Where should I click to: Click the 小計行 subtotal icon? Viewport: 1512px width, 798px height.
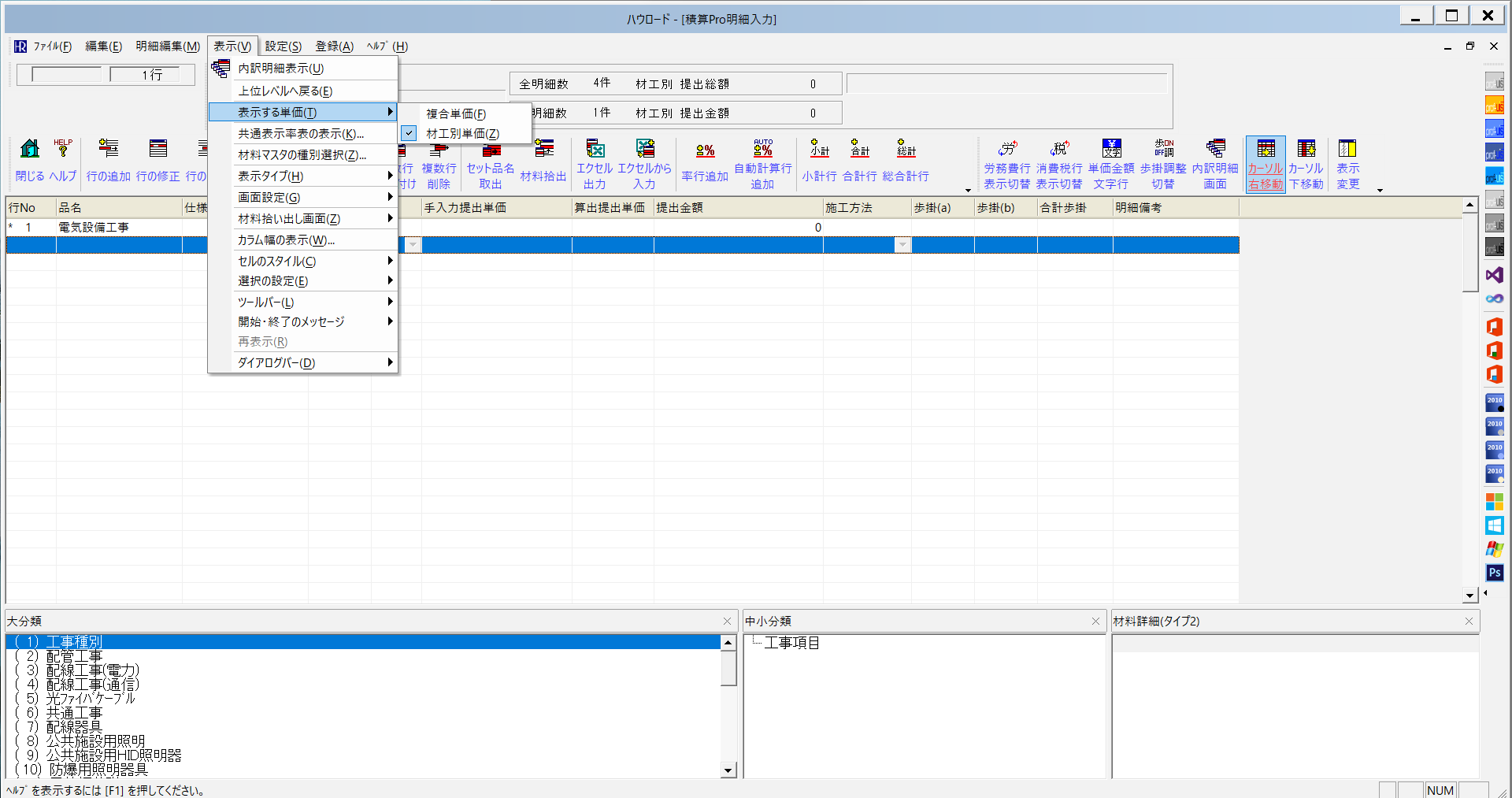coord(819,150)
